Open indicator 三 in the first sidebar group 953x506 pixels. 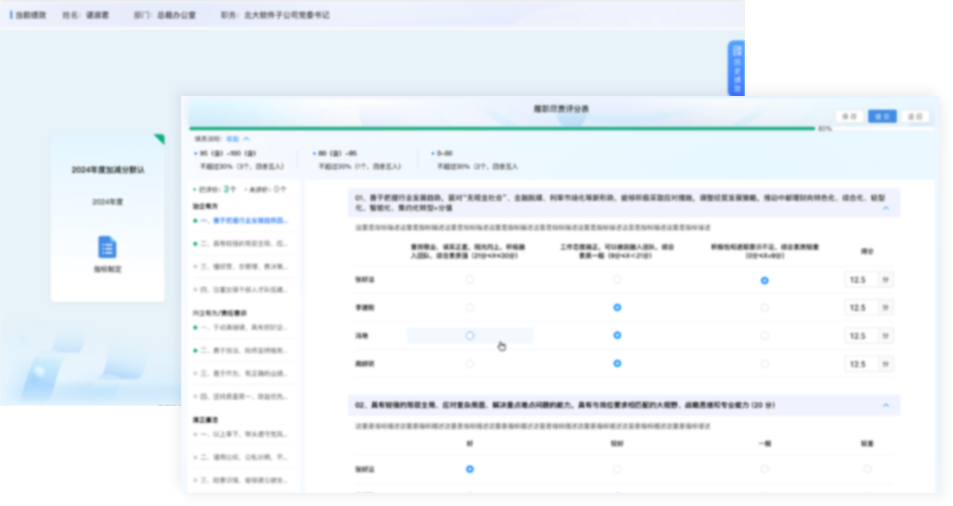pos(242,267)
